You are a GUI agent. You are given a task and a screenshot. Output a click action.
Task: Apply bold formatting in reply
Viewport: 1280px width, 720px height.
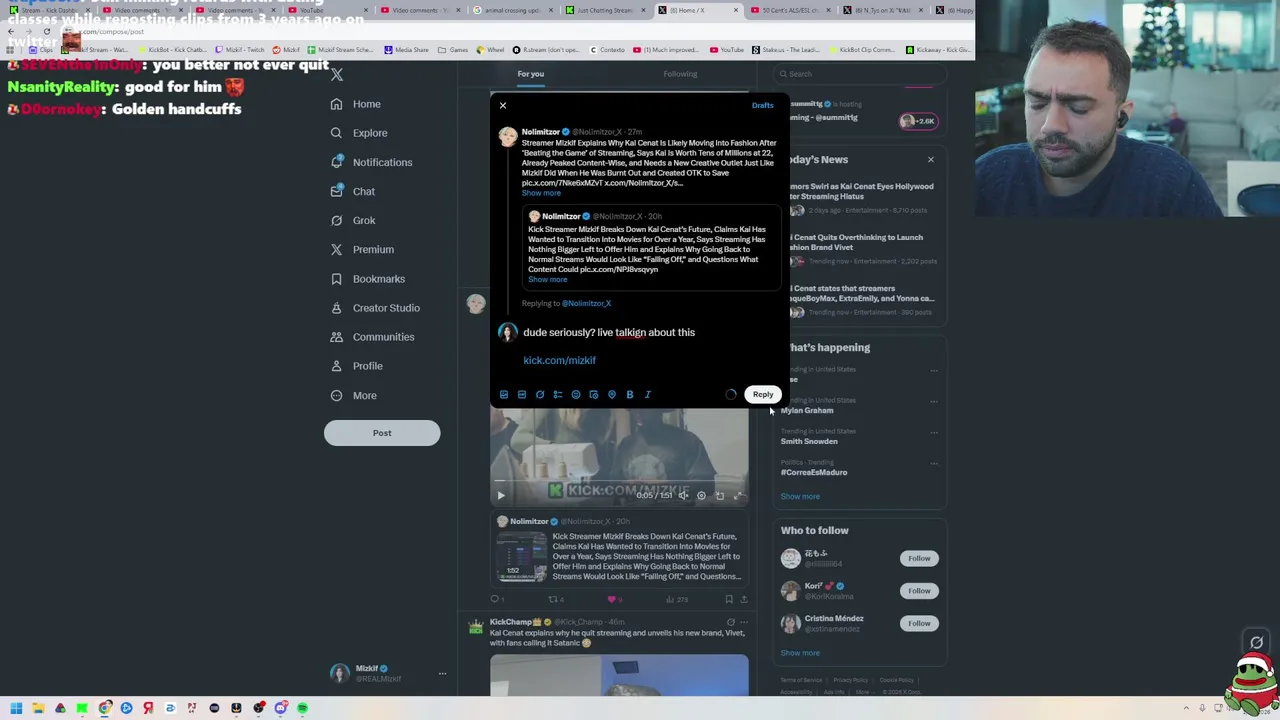point(630,395)
